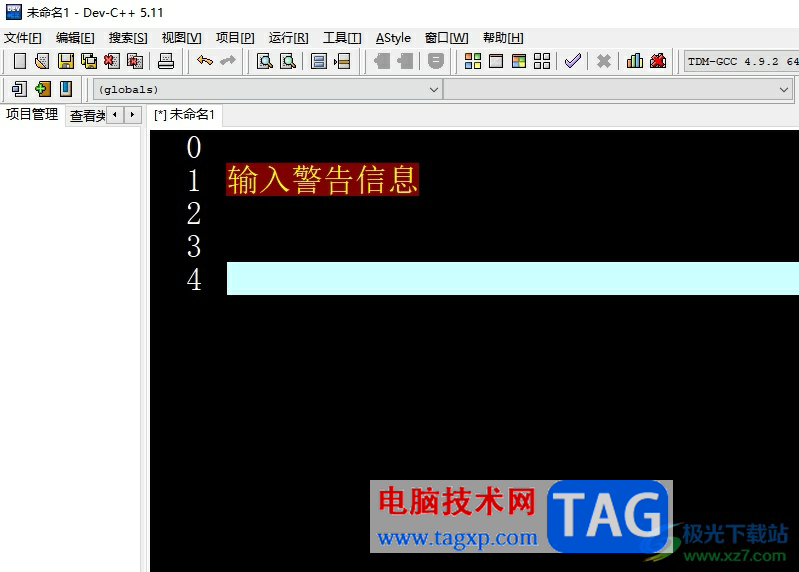Rebuild all with four-squares icon

(x=542, y=61)
